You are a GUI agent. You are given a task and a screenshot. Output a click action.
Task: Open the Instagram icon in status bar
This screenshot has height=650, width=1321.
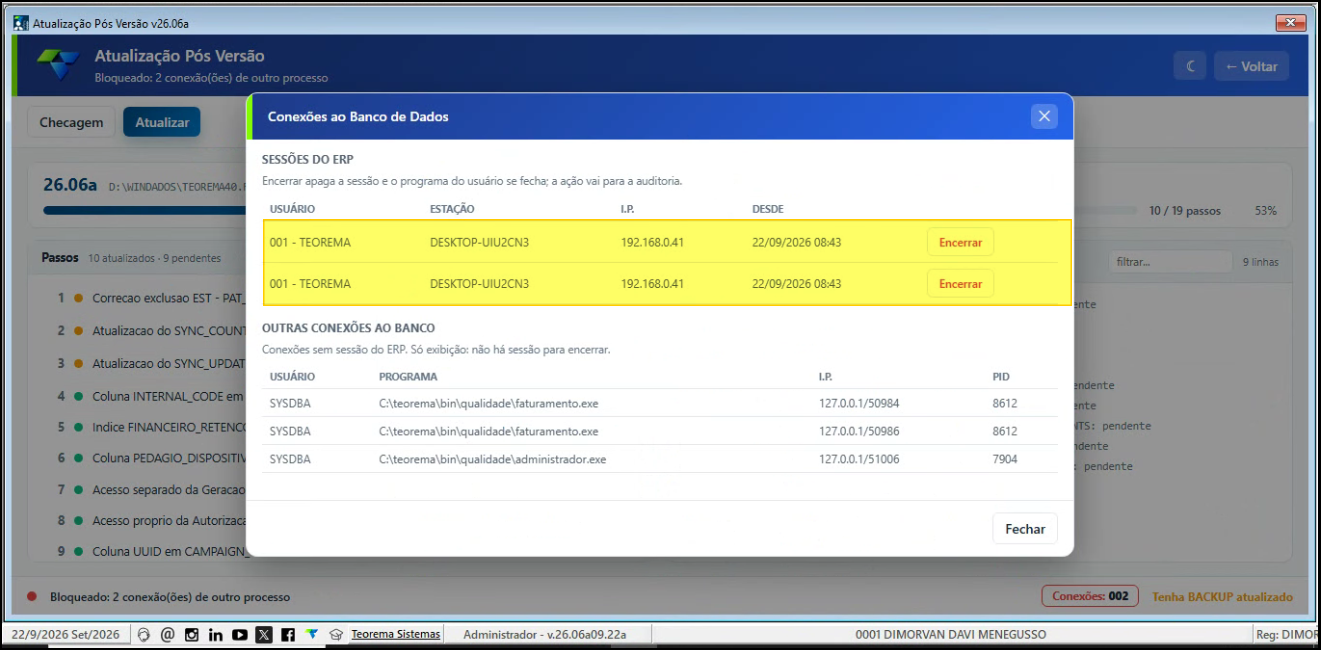click(191, 634)
